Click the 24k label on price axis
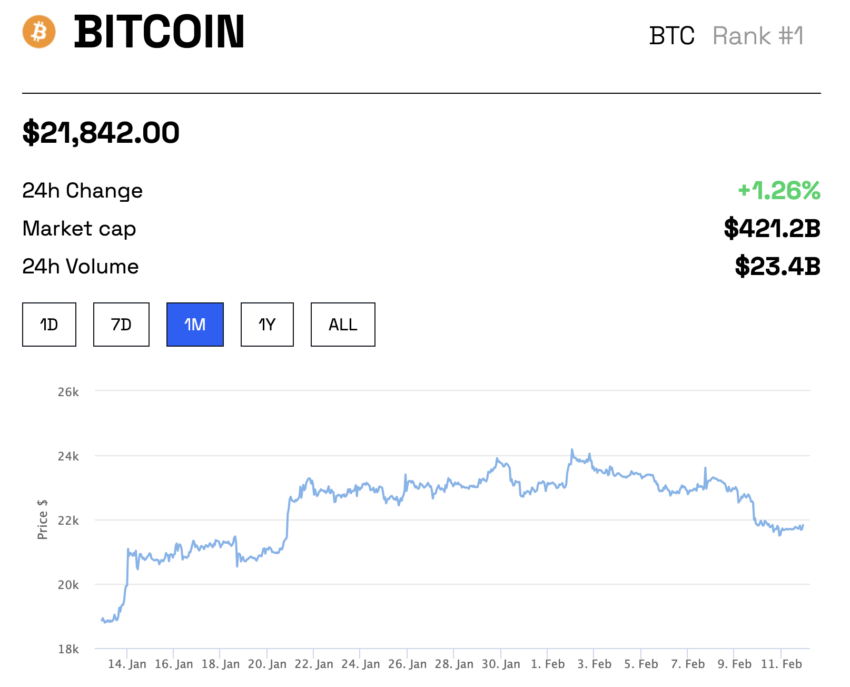 [67, 456]
